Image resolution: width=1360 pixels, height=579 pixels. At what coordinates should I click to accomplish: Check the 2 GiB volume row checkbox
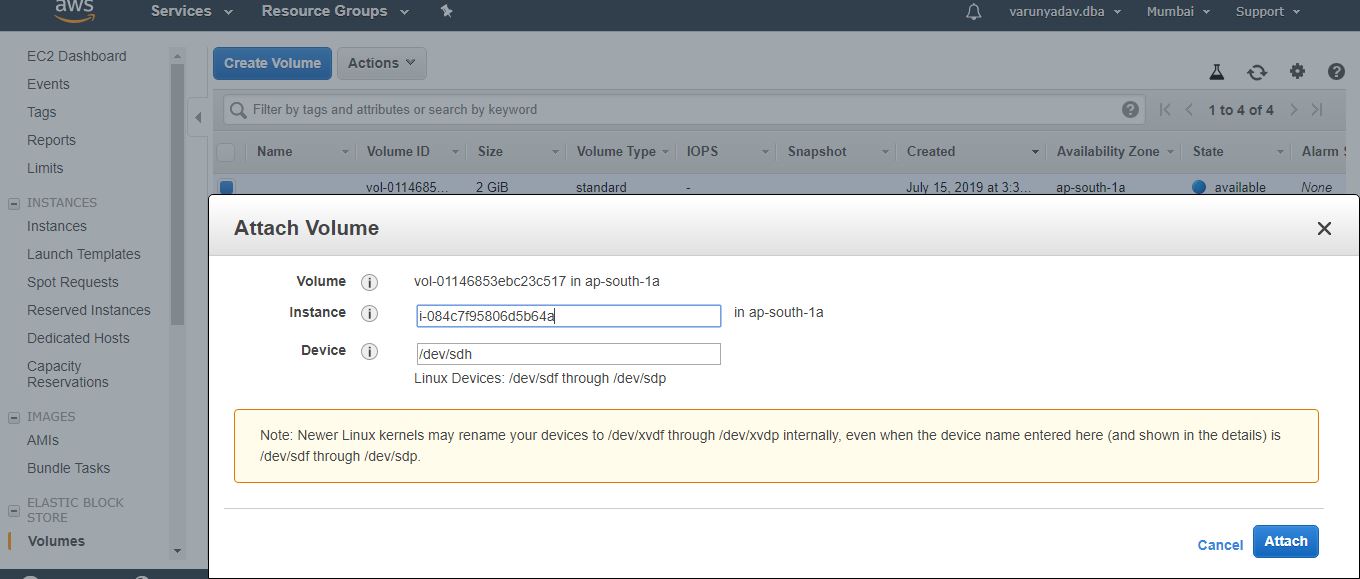(225, 187)
